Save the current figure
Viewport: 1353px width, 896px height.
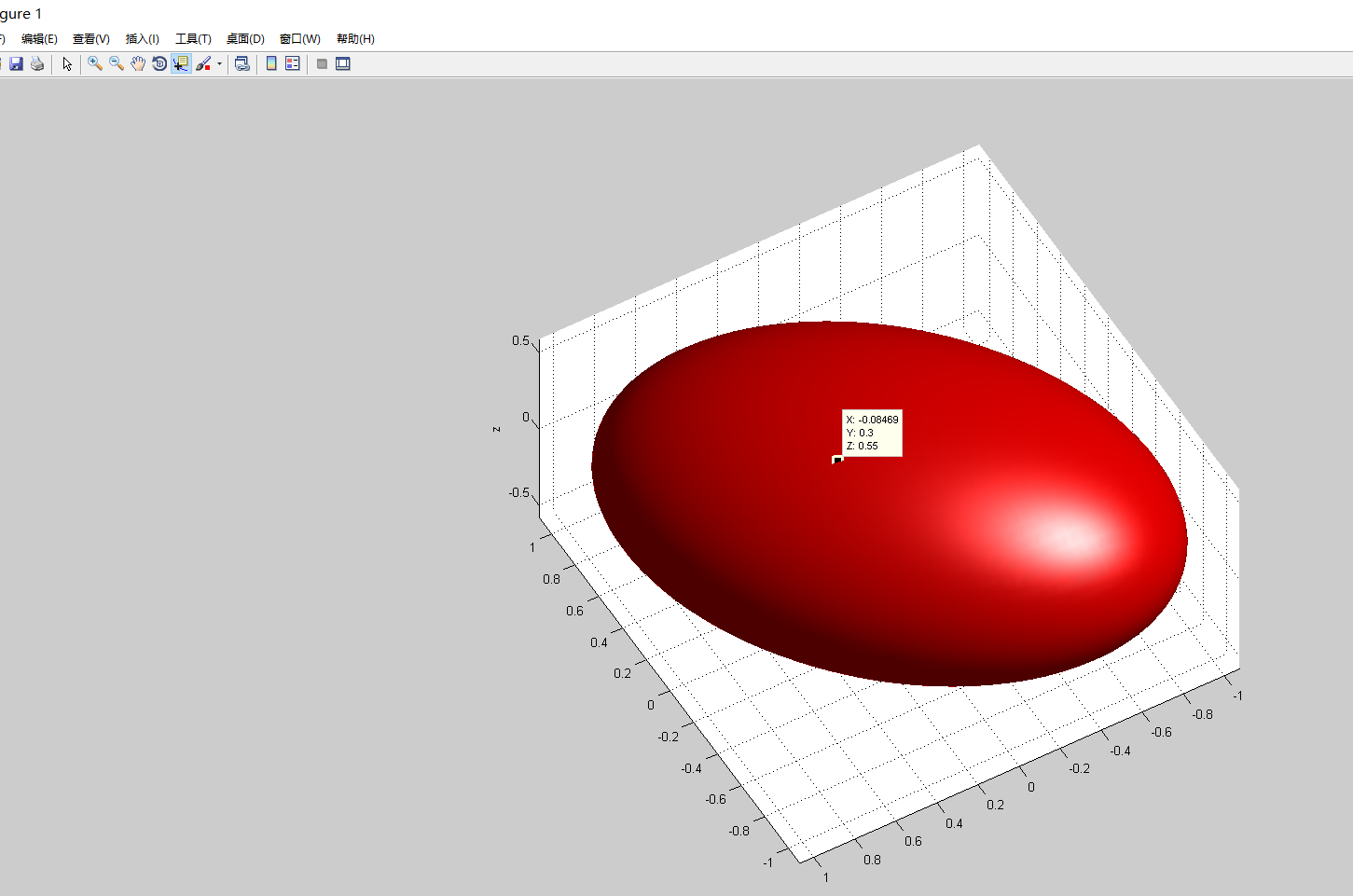click(16, 63)
